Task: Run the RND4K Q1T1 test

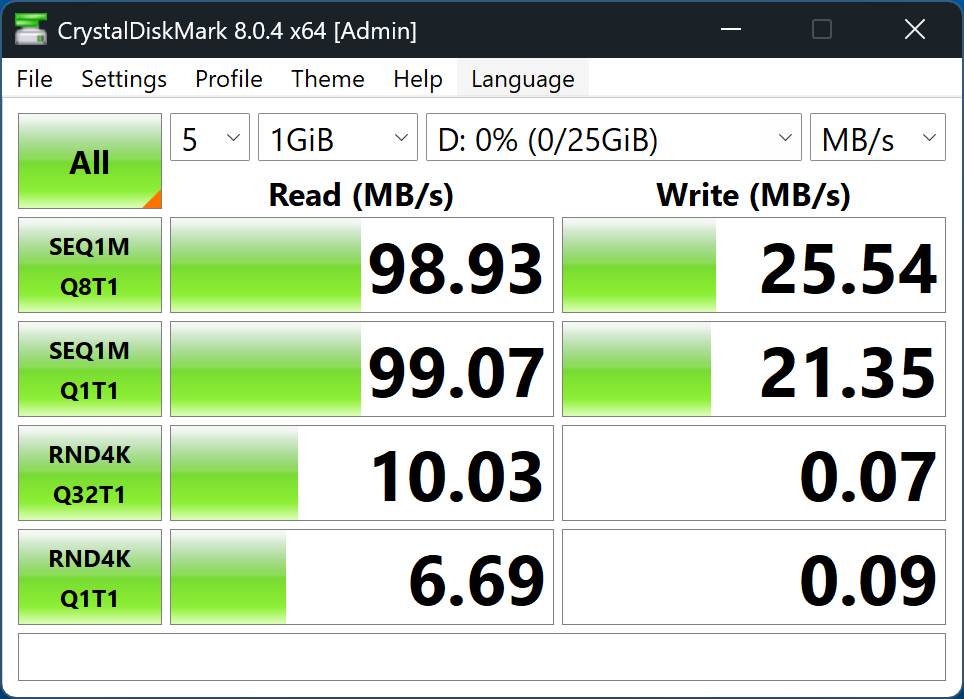Action: 90,577
